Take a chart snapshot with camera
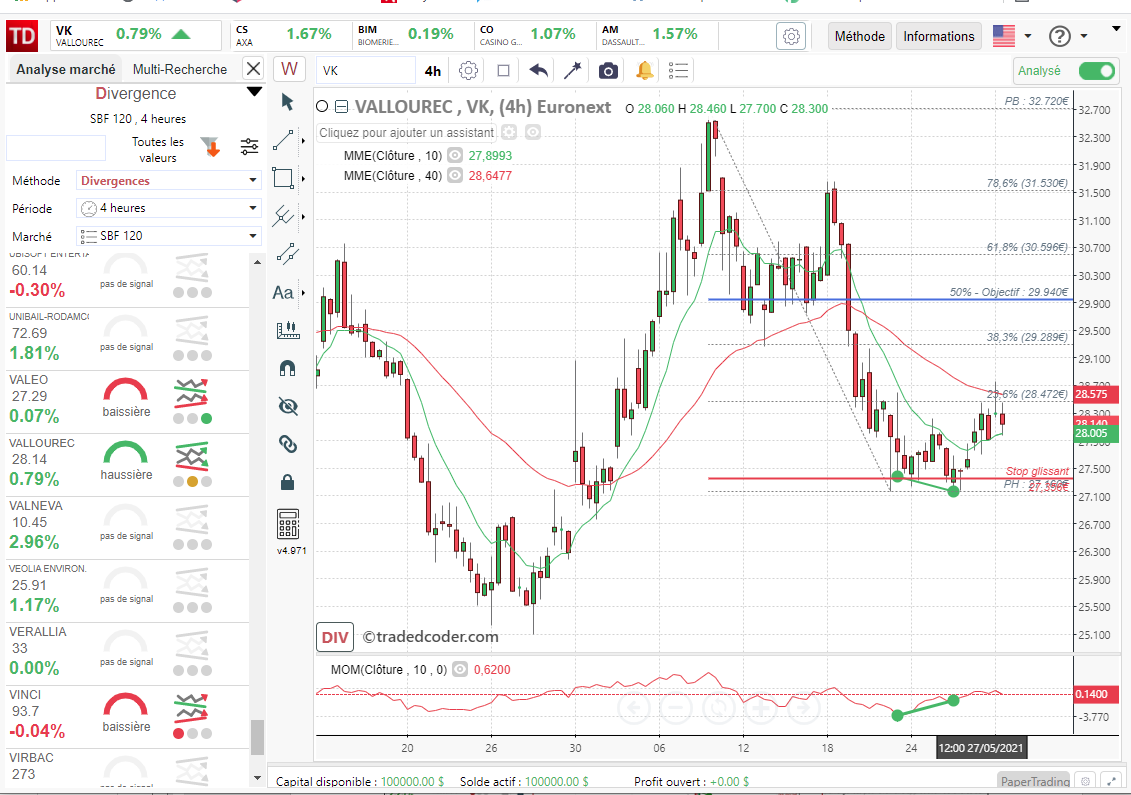Image resolution: width=1131 pixels, height=795 pixels. pyautogui.click(x=608, y=71)
